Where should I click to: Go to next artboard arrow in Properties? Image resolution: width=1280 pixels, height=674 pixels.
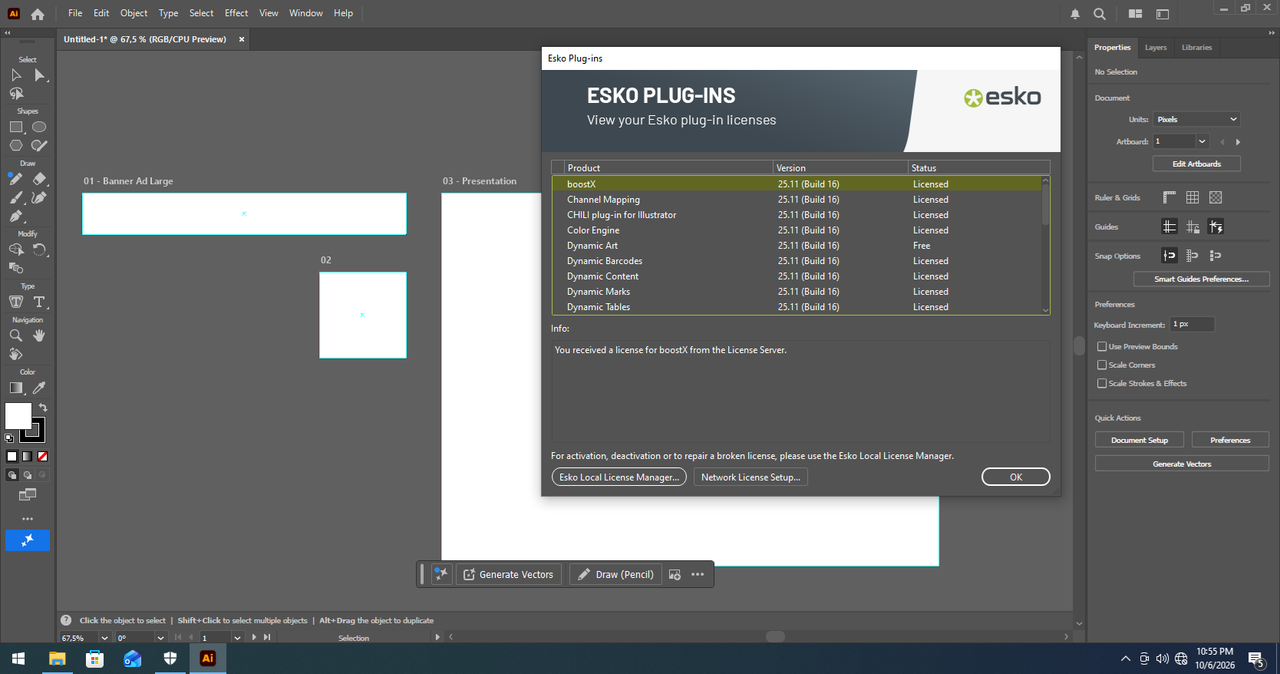[1236, 142]
